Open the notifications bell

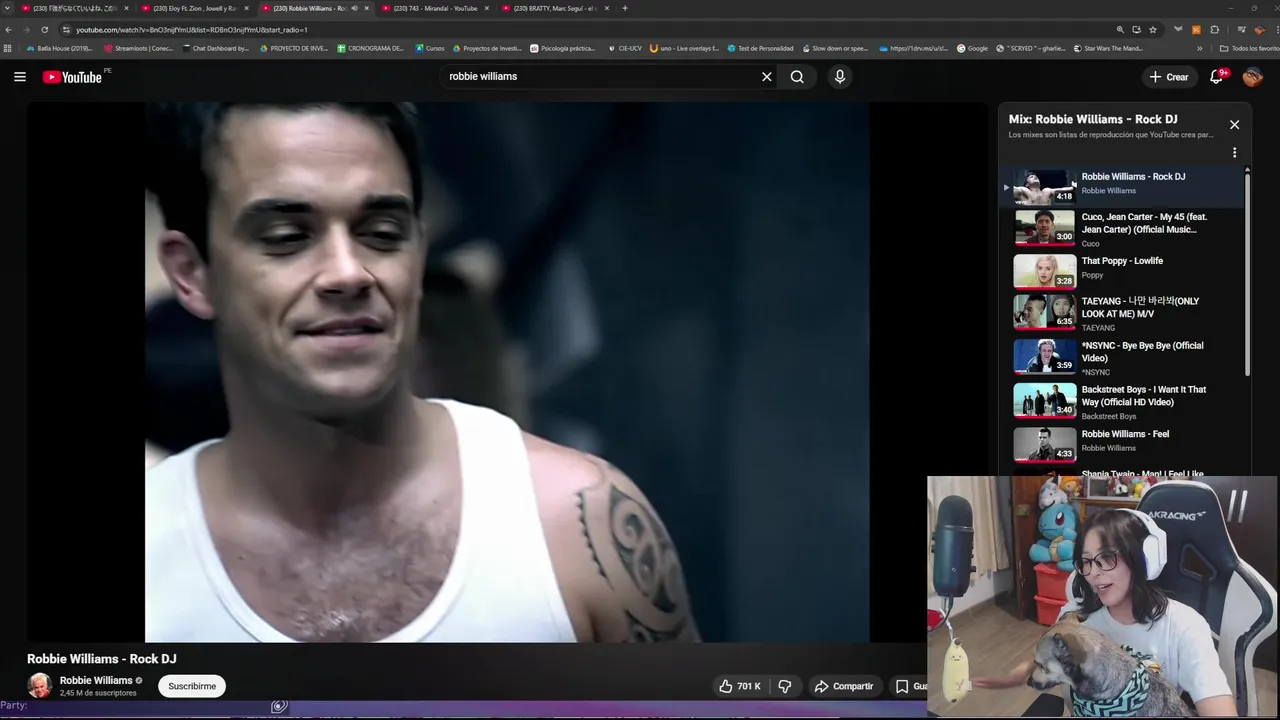(1217, 77)
